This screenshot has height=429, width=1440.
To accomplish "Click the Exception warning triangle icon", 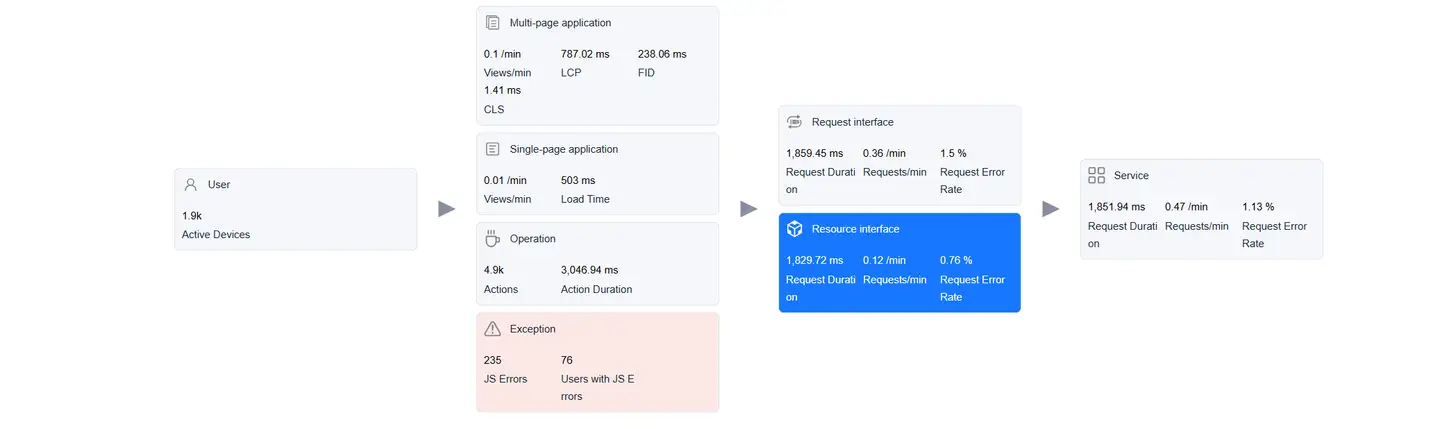I will pos(492,329).
